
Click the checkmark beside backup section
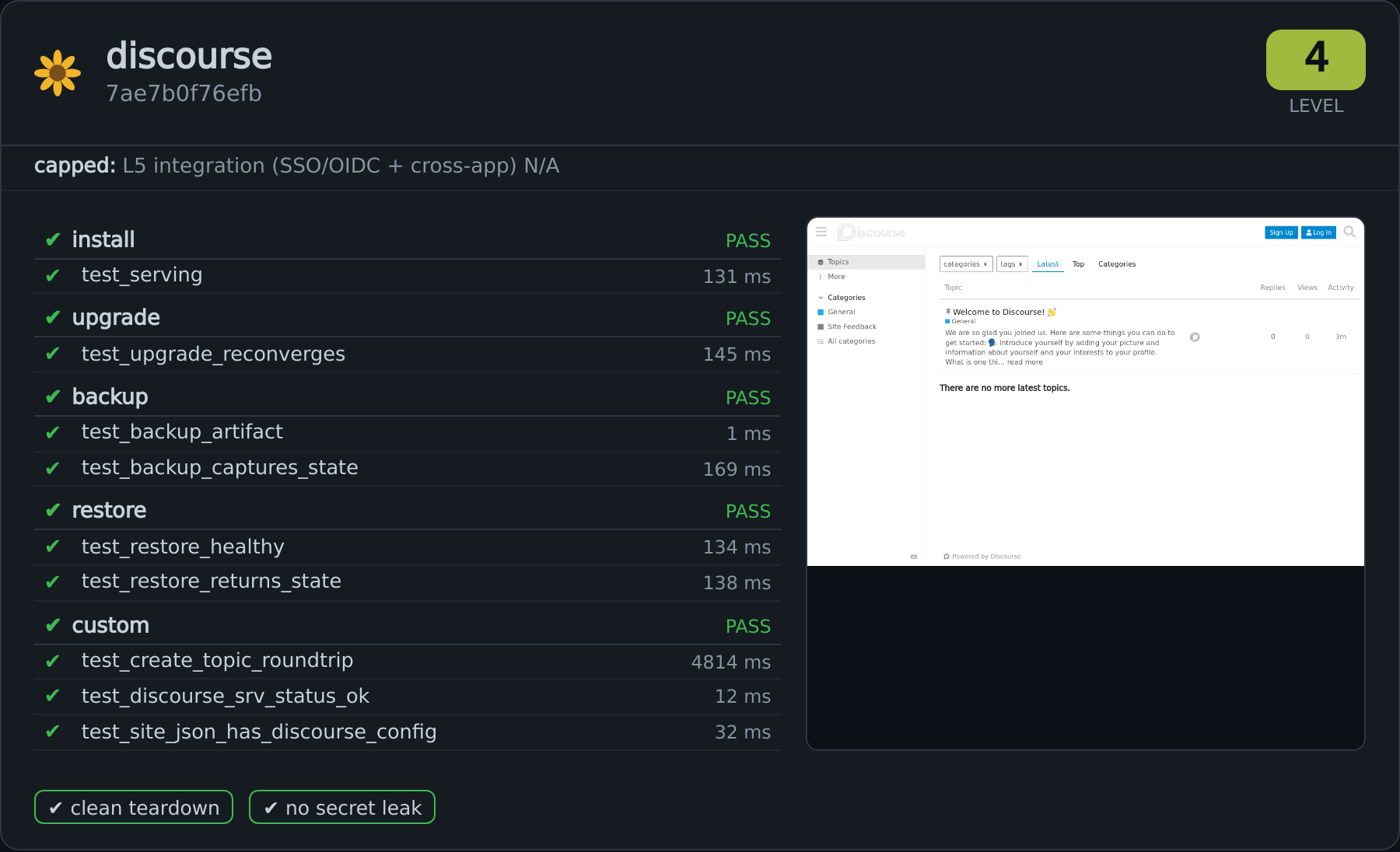53,396
